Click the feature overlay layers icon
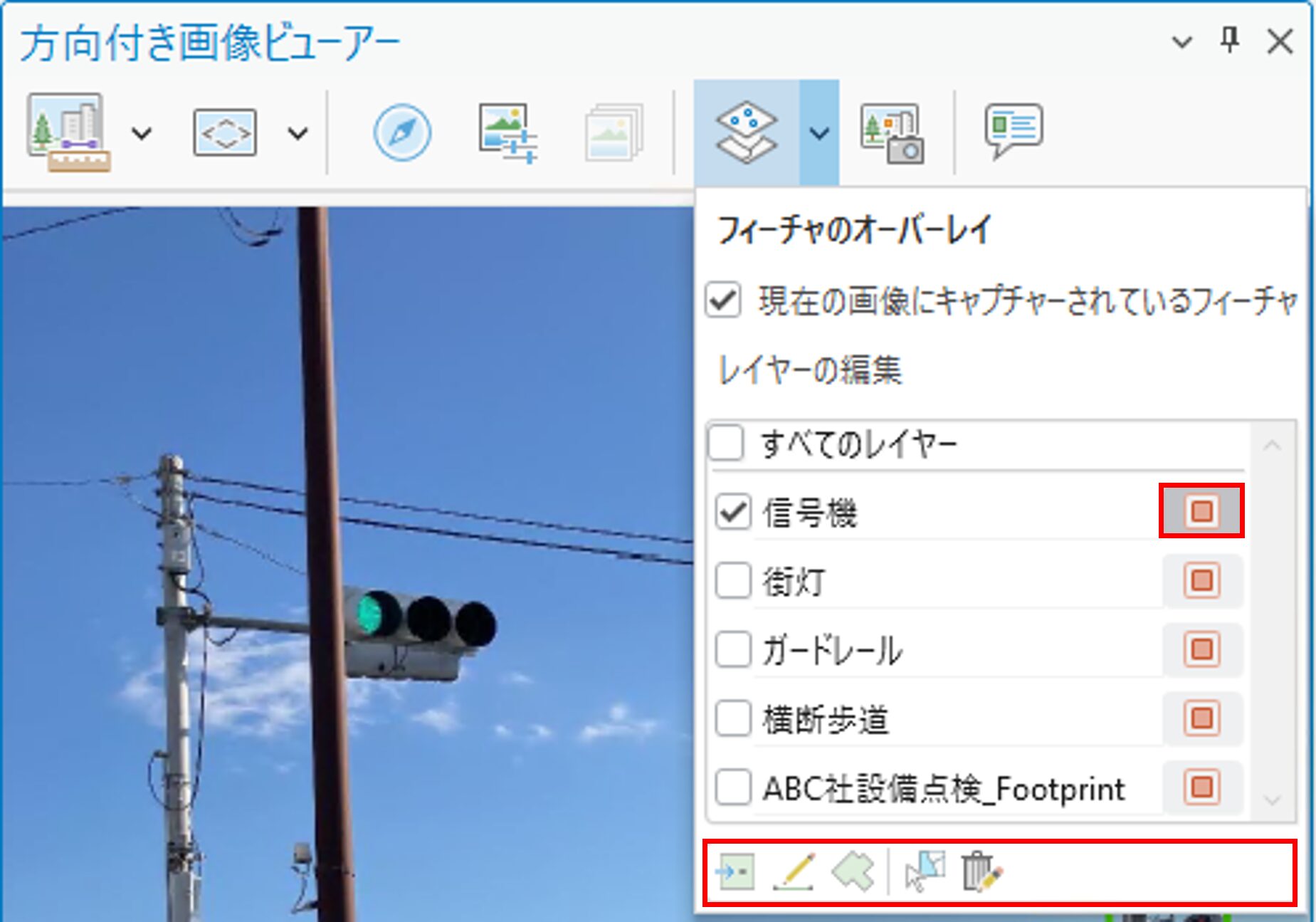Viewport: 1316px width, 922px height. (x=746, y=132)
